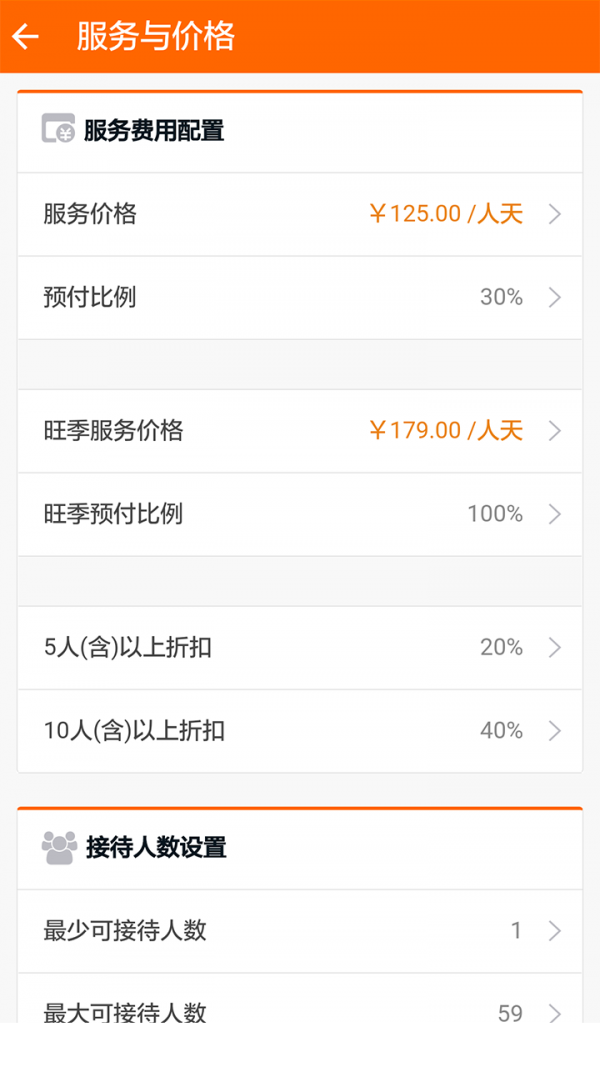The image size is (600, 1067).
Task: Select the 30% prepayment value
Action: [x=501, y=297]
